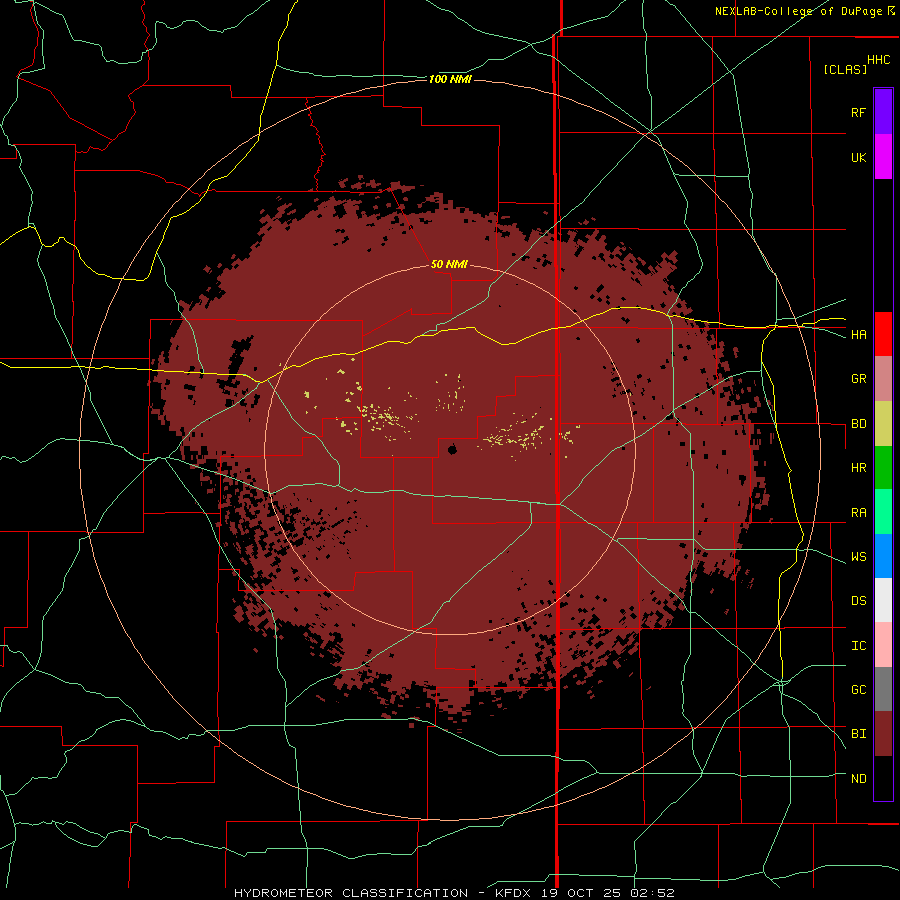The height and width of the screenshot is (900, 900).
Task: Click the RF legend label
Action: 858,112
